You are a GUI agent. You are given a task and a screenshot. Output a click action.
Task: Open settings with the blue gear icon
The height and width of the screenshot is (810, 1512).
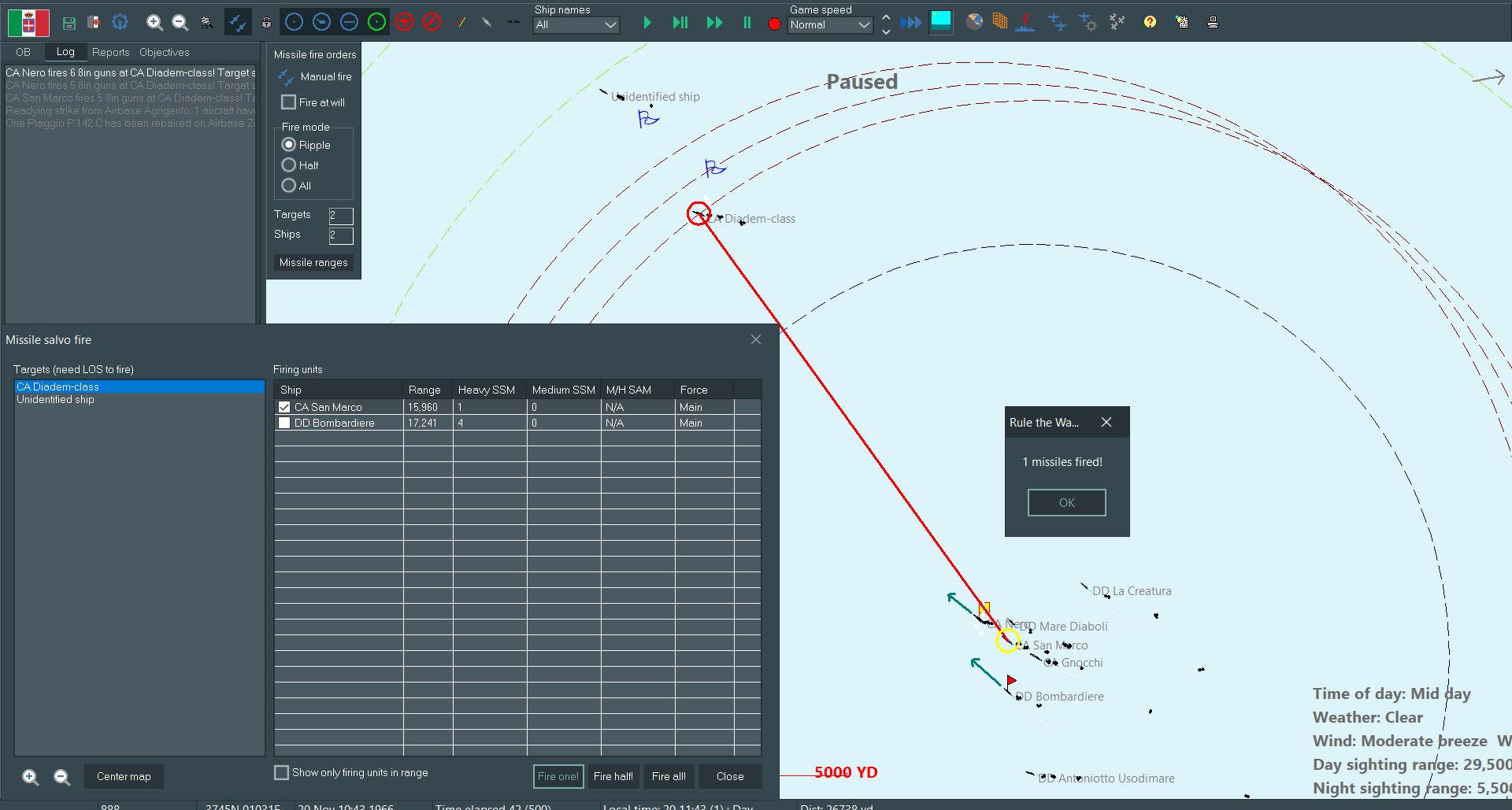tap(120, 22)
